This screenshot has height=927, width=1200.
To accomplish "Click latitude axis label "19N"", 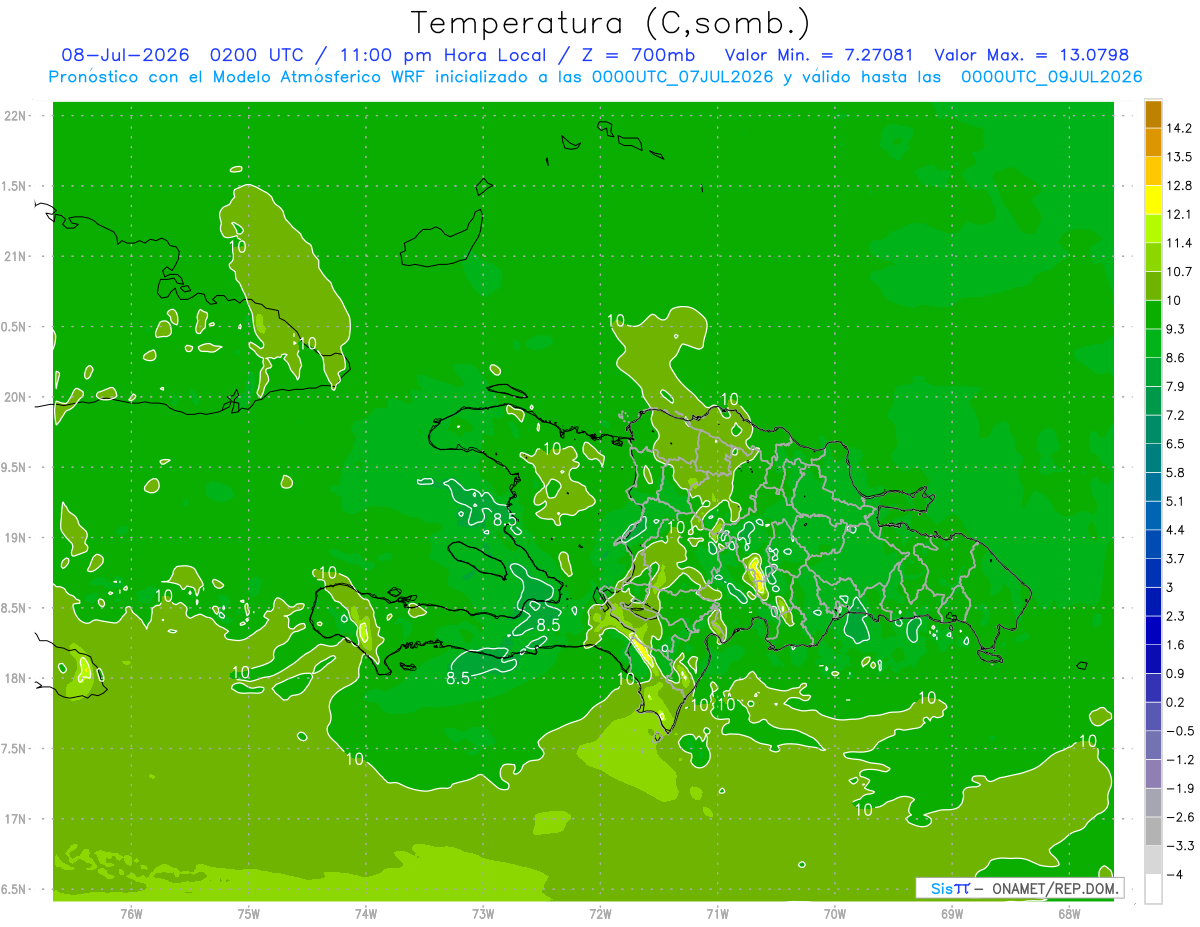I will click(16, 538).
